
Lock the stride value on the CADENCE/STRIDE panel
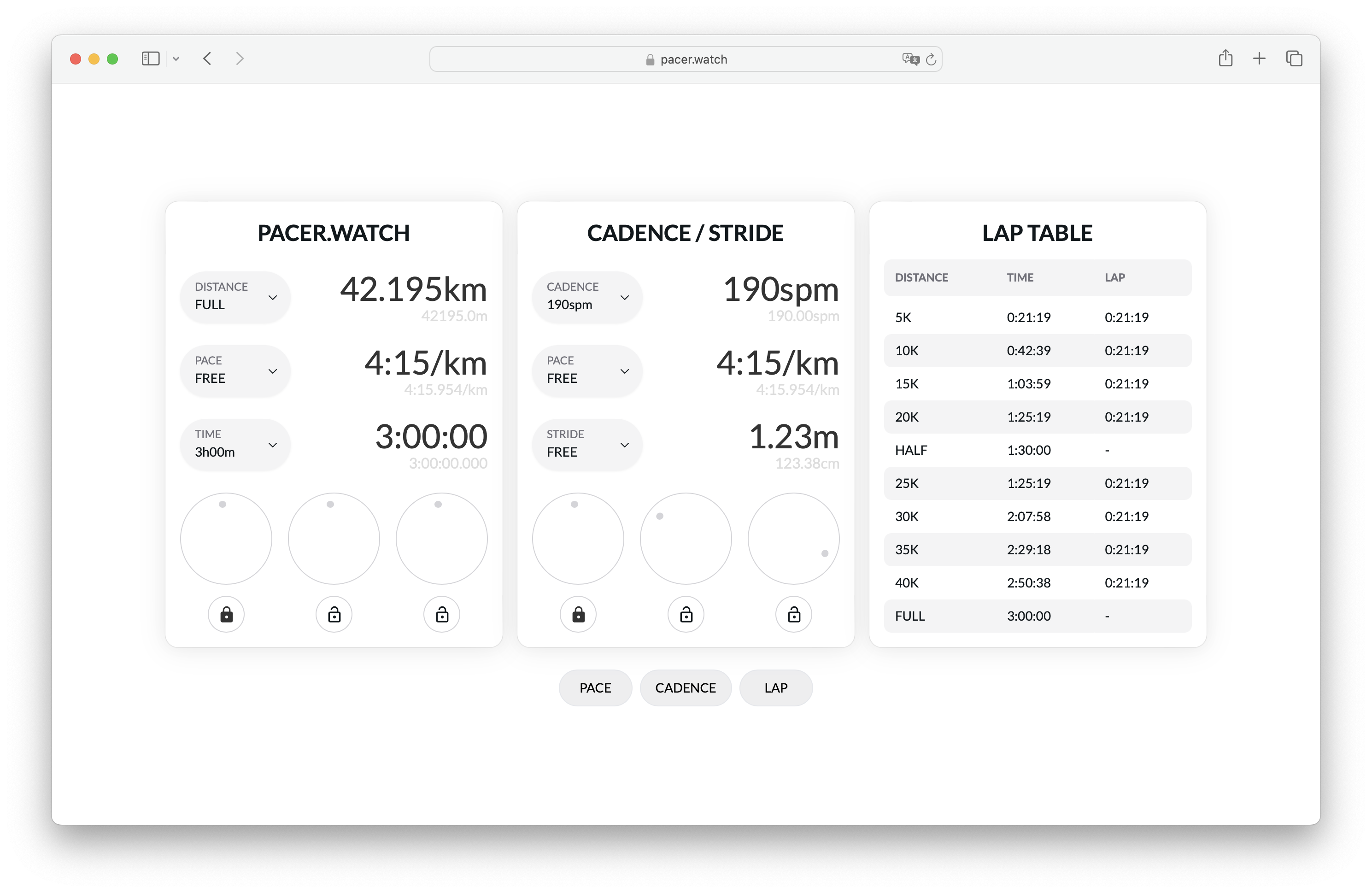pyautogui.click(x=793, y=615)
